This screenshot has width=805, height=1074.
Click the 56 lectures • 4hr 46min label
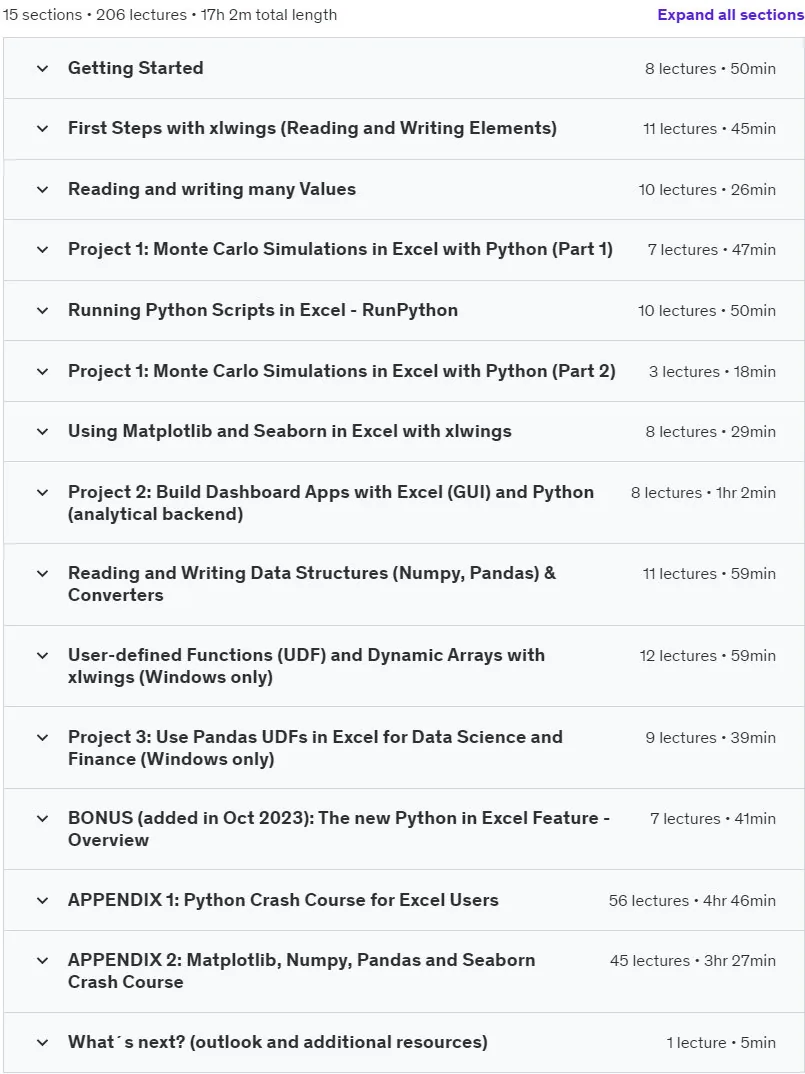point(692,901)
